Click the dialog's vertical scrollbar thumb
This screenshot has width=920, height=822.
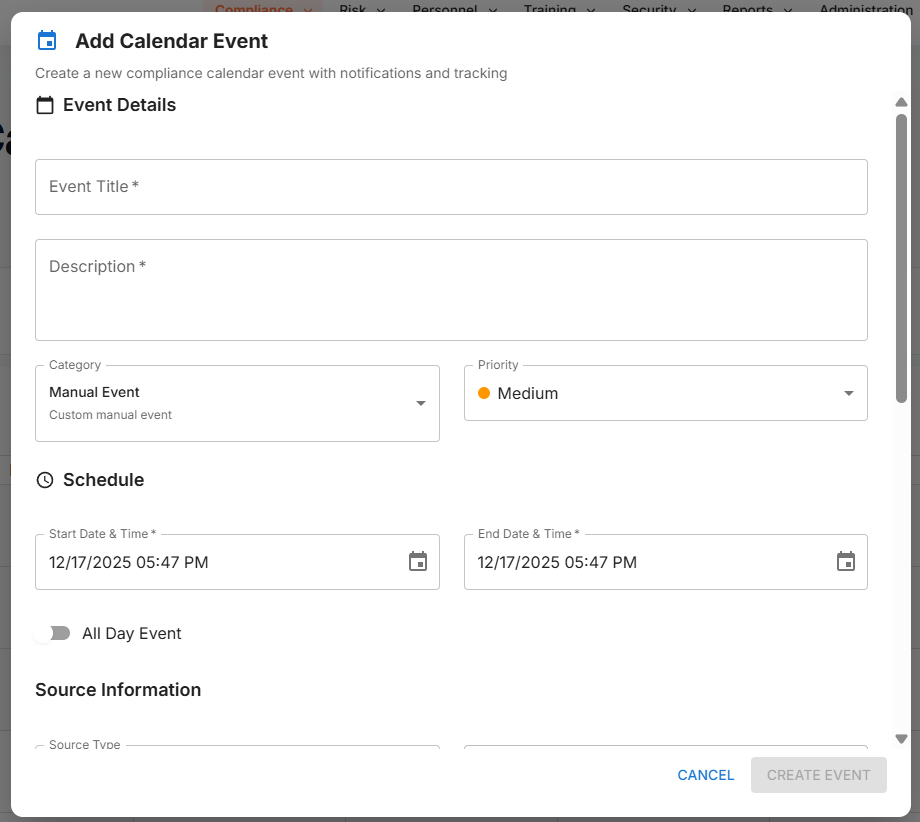point(901,258)
